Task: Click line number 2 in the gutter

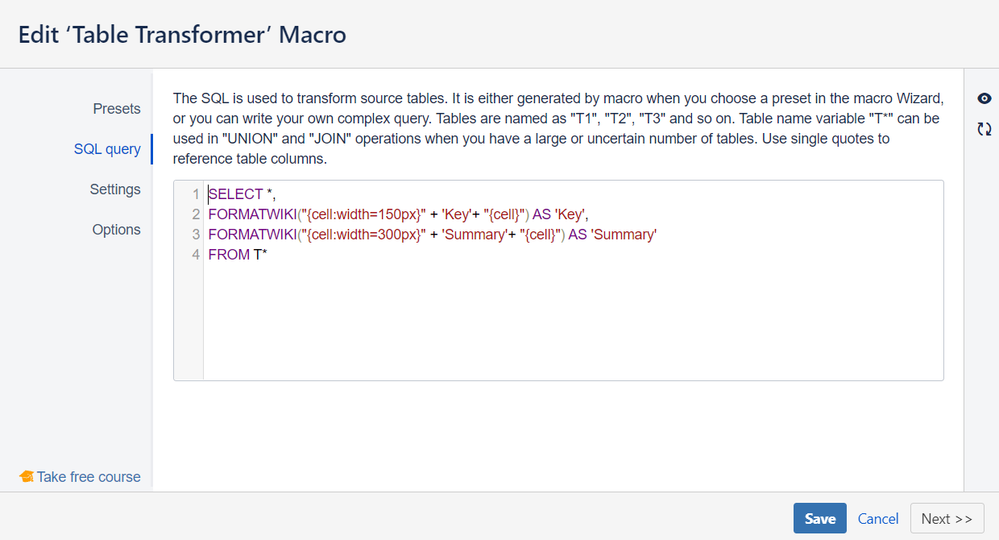Action: 196,214
